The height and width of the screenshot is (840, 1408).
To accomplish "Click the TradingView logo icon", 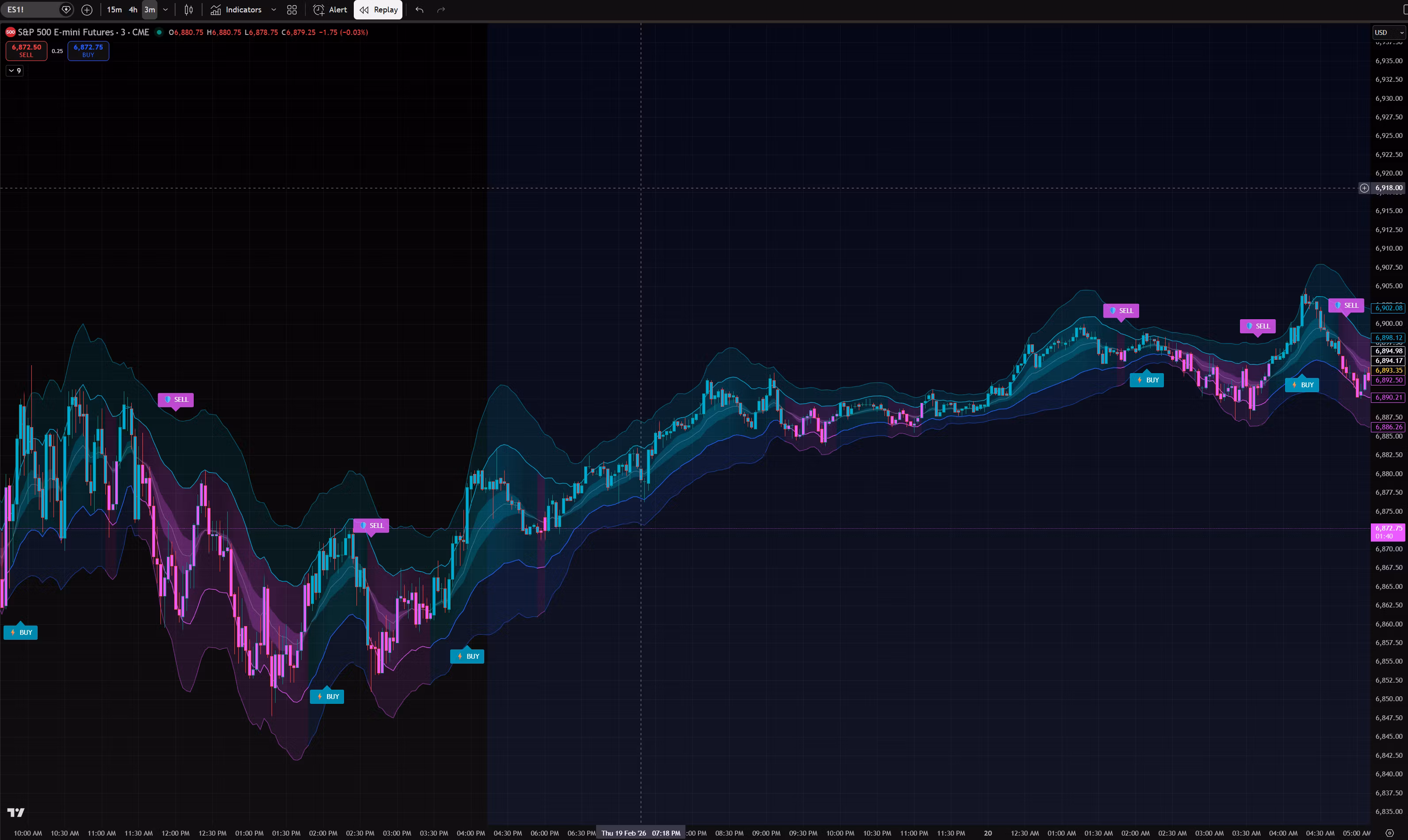I will click(x=16, y=812).
